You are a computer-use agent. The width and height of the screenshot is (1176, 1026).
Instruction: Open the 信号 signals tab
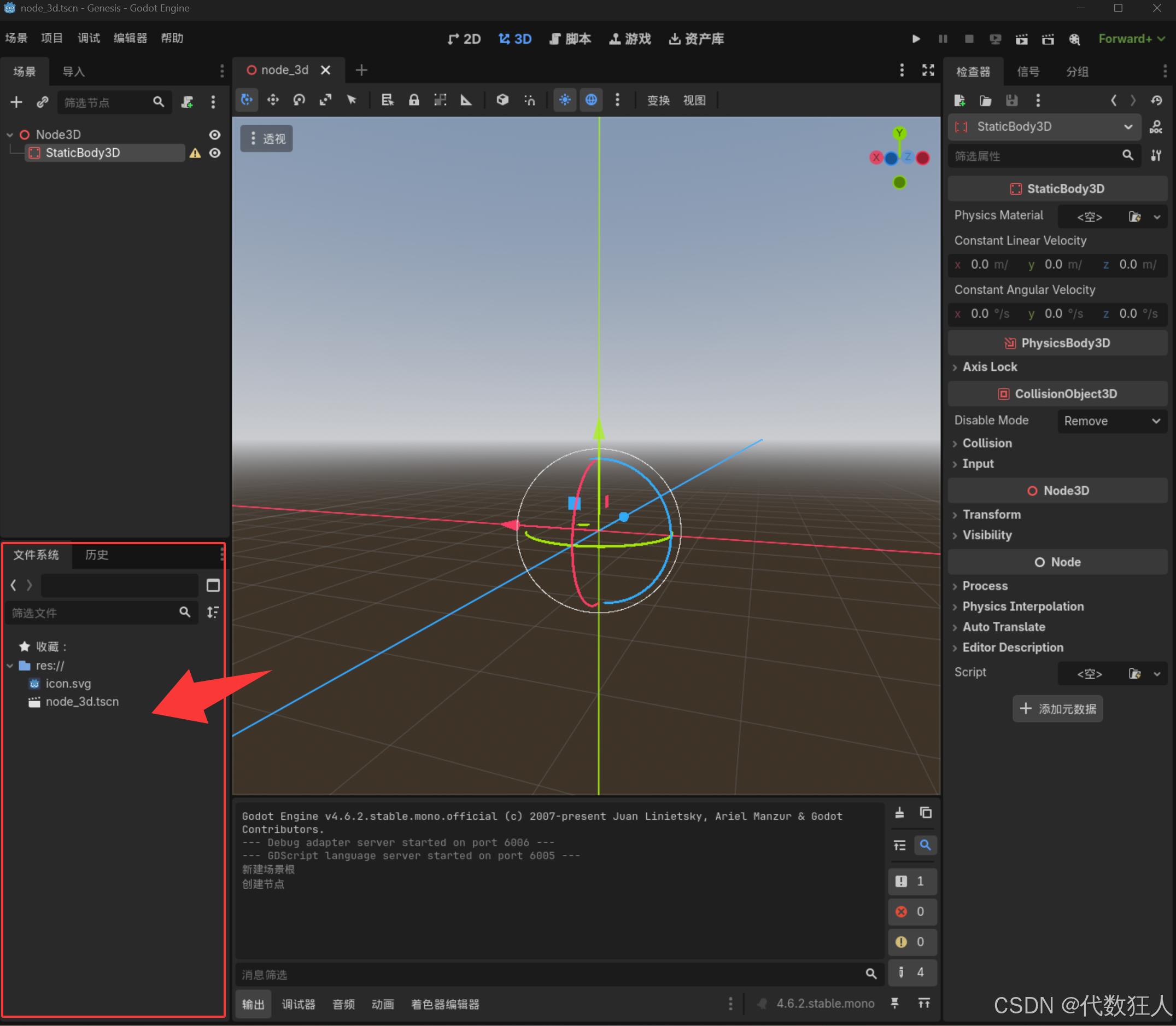[1028, 72]
